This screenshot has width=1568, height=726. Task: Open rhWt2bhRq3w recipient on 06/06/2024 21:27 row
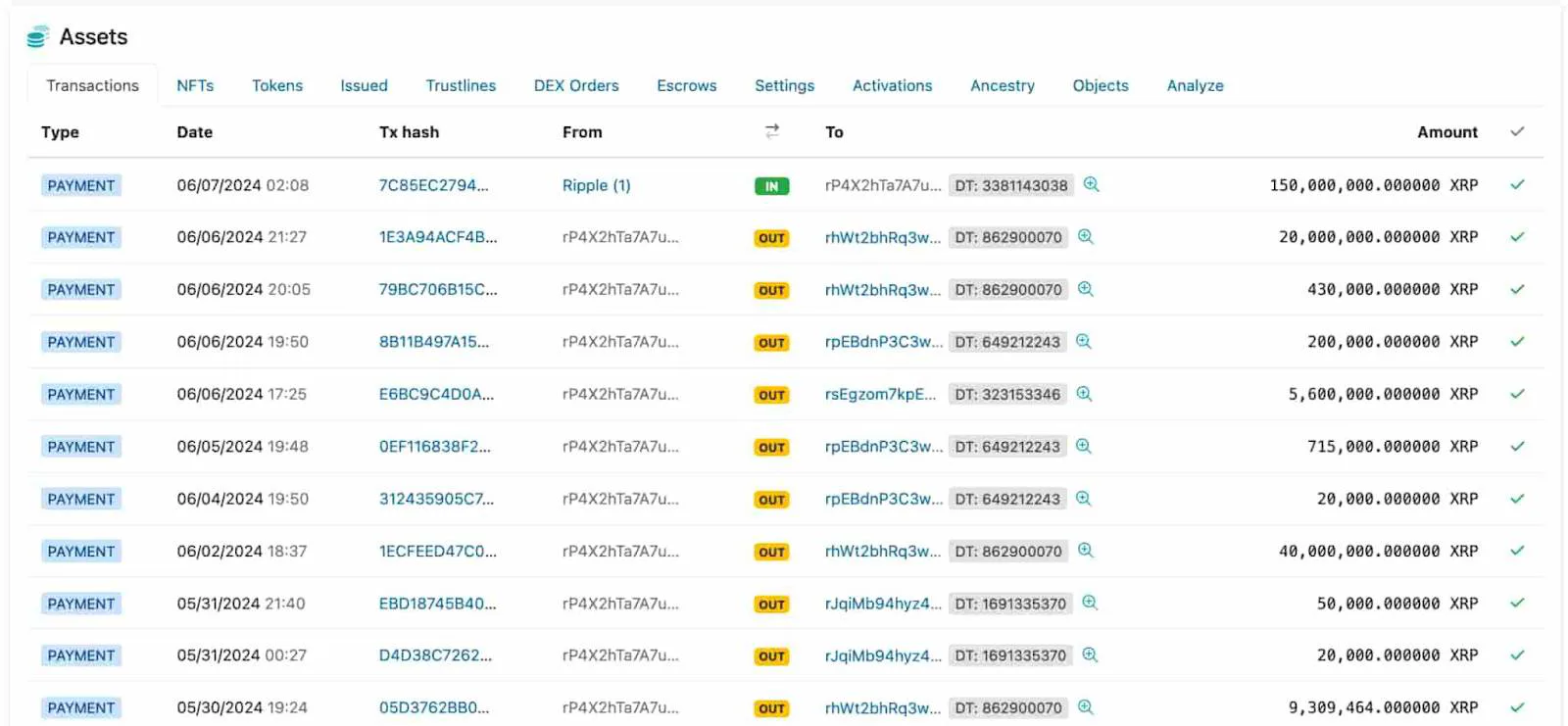click(883, 237)
